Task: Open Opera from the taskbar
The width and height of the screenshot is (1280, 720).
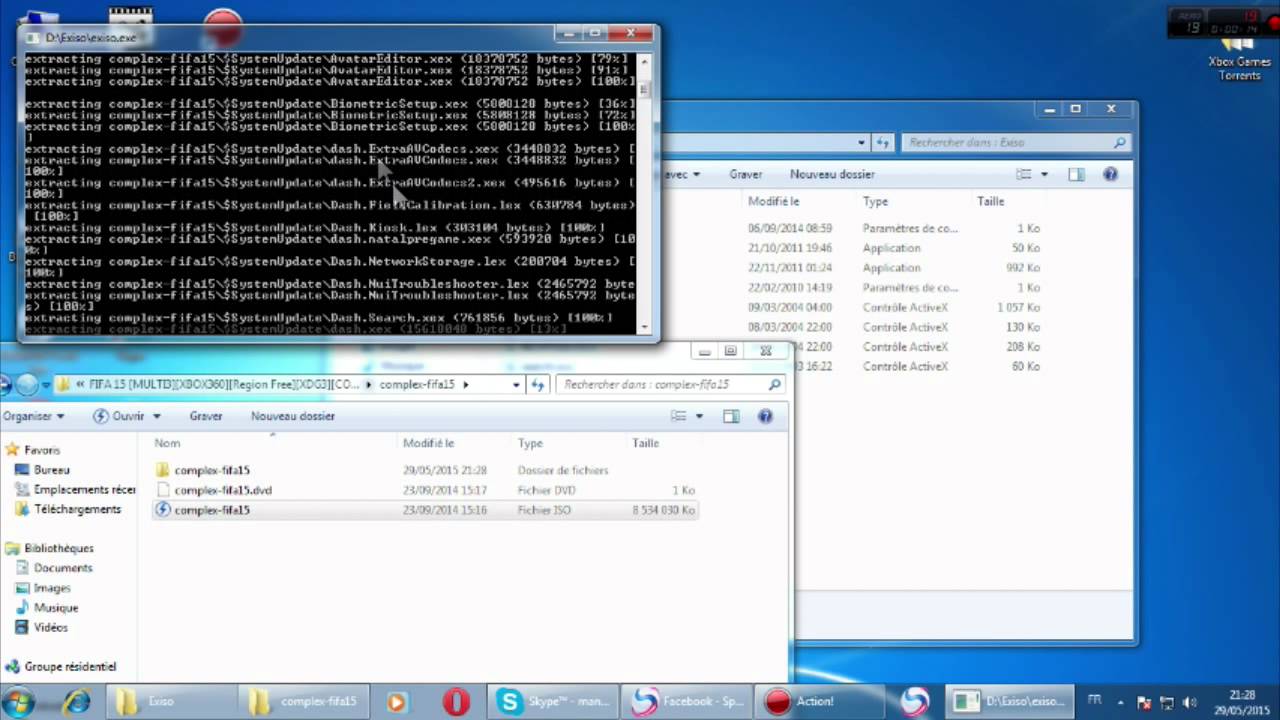Action: pos(455,701)
